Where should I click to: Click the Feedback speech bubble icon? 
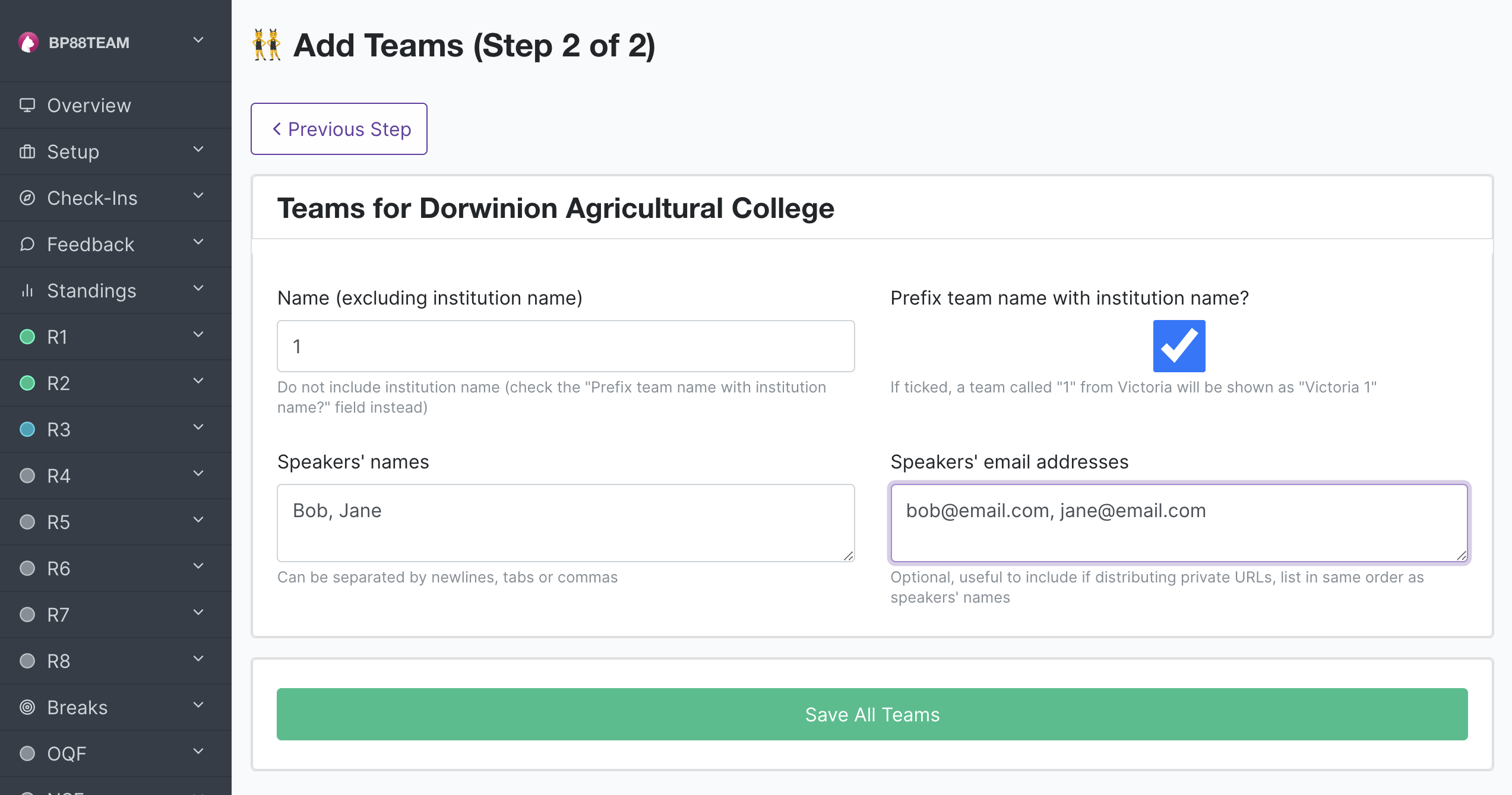tap(27, 244)
